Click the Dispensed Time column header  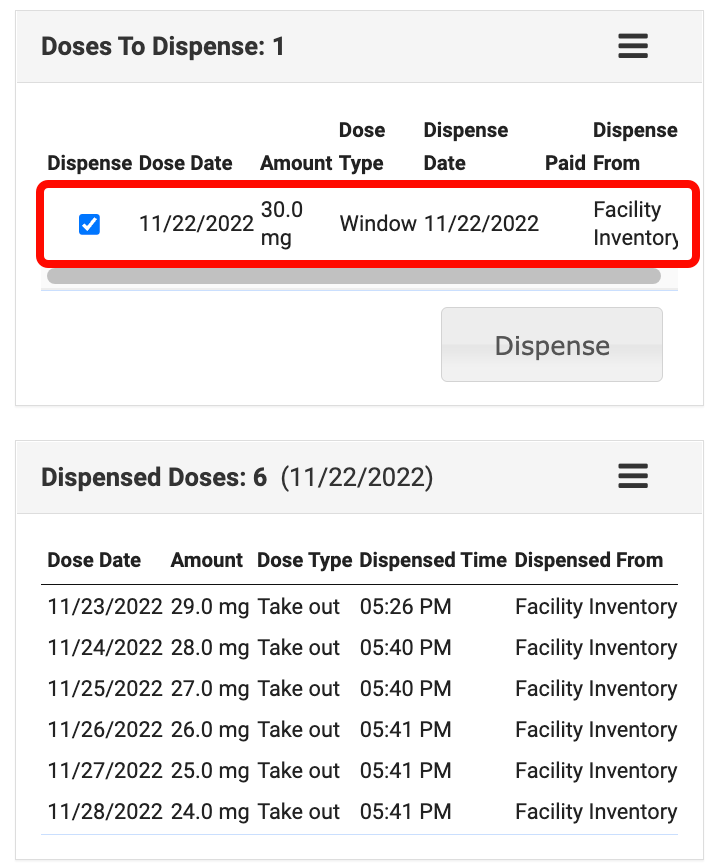433,561
